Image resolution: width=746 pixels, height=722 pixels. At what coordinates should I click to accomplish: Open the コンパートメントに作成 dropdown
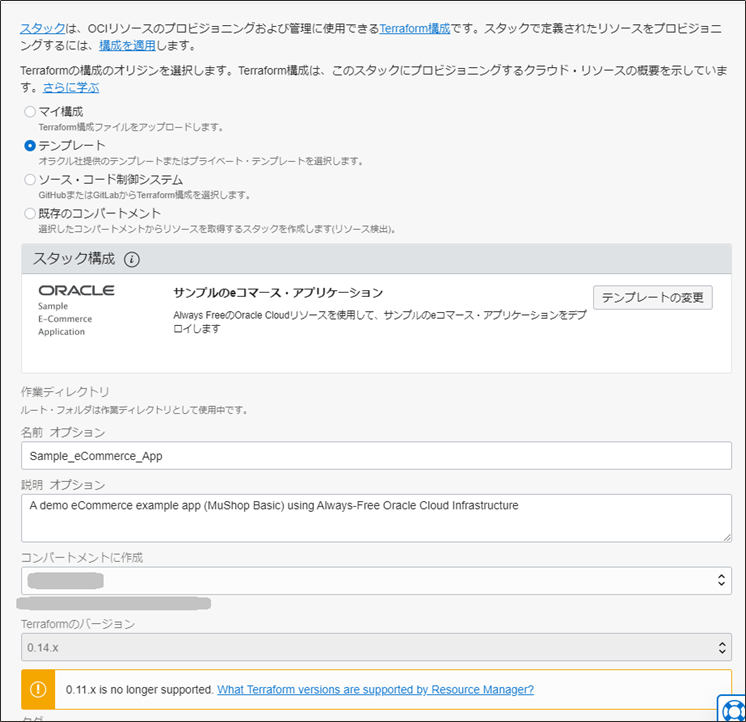click(x=375, y=580)
